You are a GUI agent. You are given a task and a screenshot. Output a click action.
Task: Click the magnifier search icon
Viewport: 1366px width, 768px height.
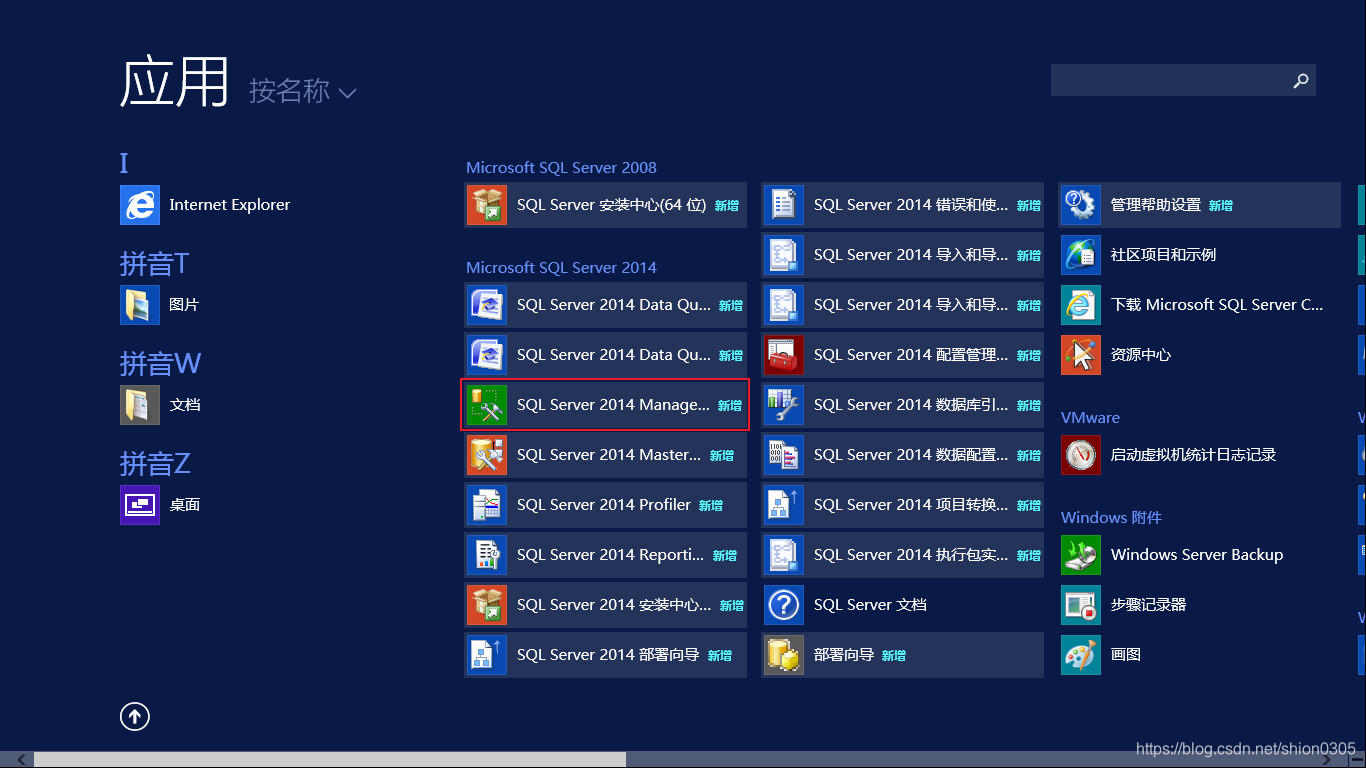coord(1301,80)
